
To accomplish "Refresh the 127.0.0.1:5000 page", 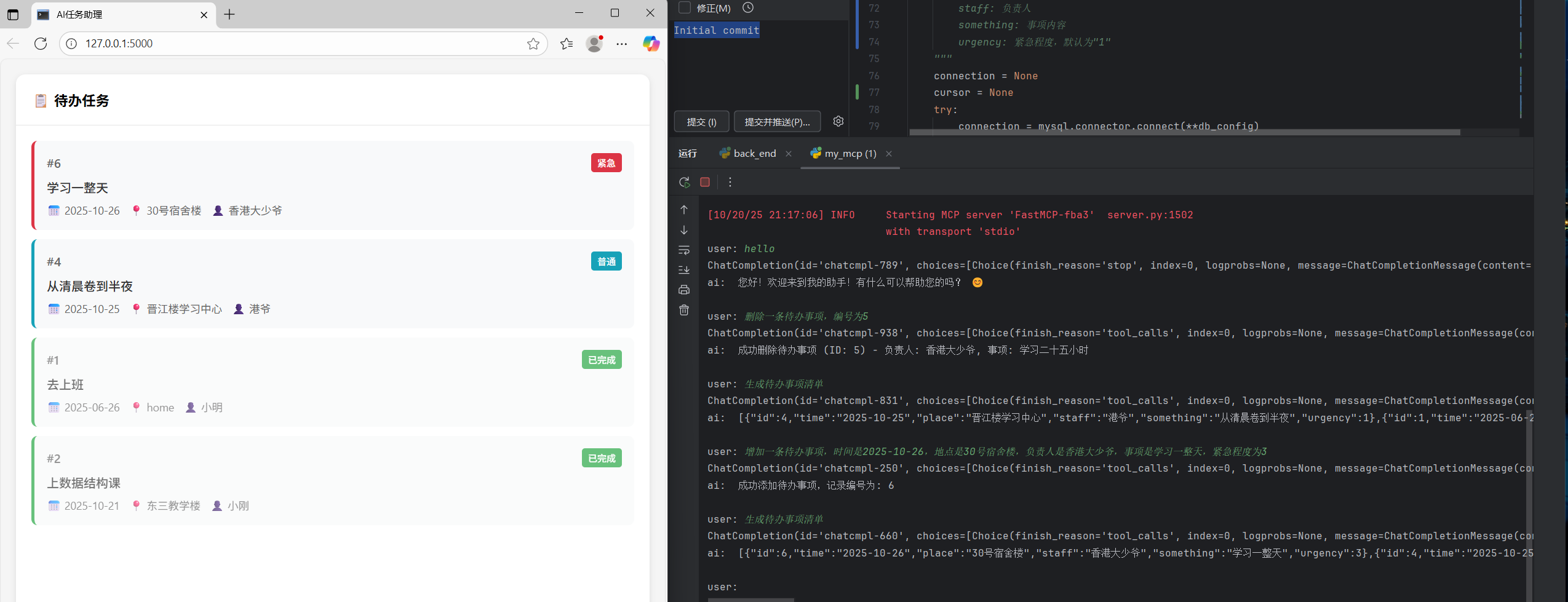I will 41,43.
